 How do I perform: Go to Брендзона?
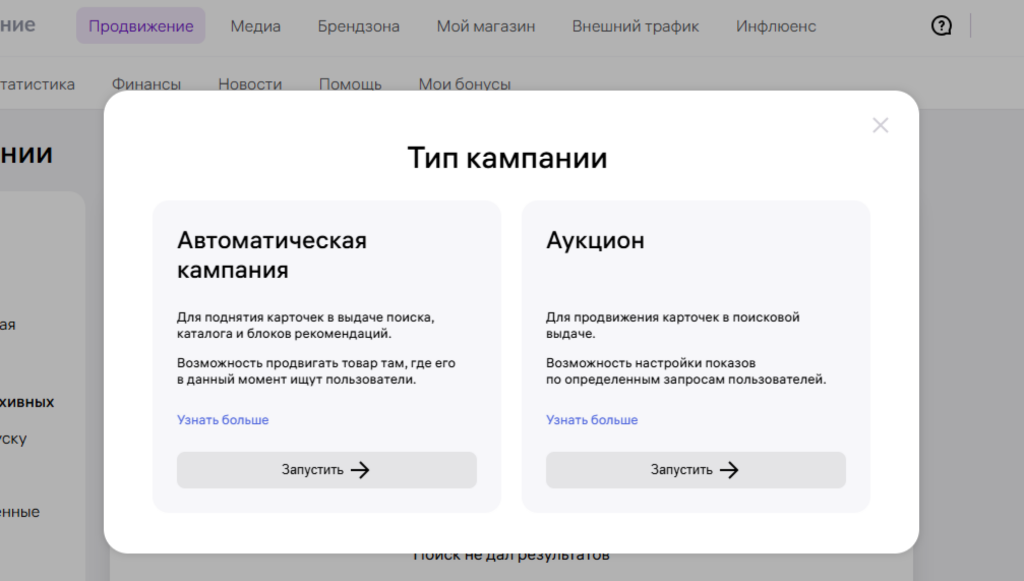[x=358, y=26]
